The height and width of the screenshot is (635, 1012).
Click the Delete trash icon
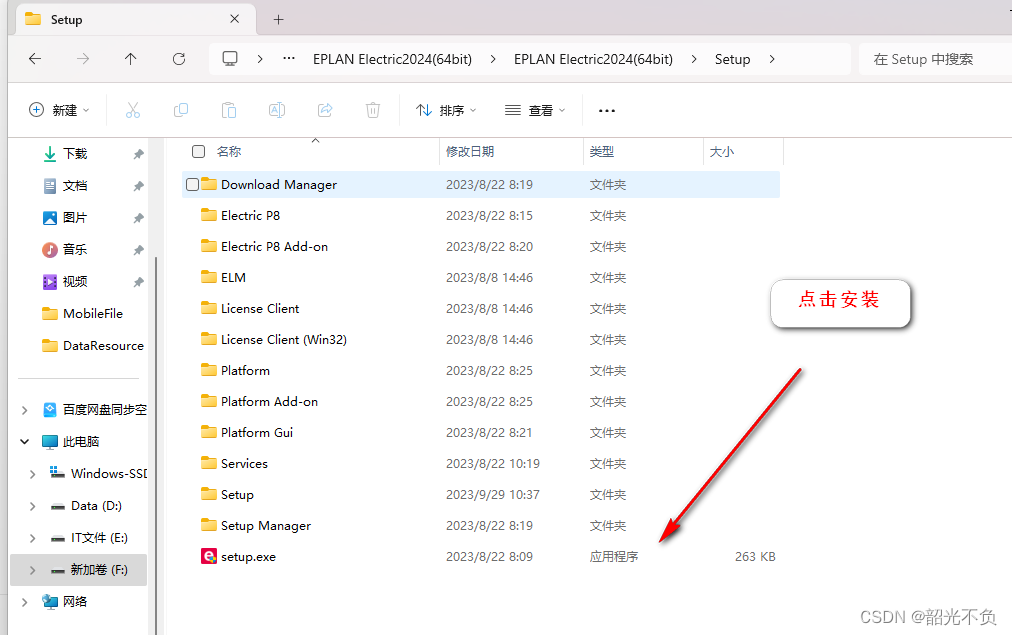pyautogui.click(x=372, y=110)
